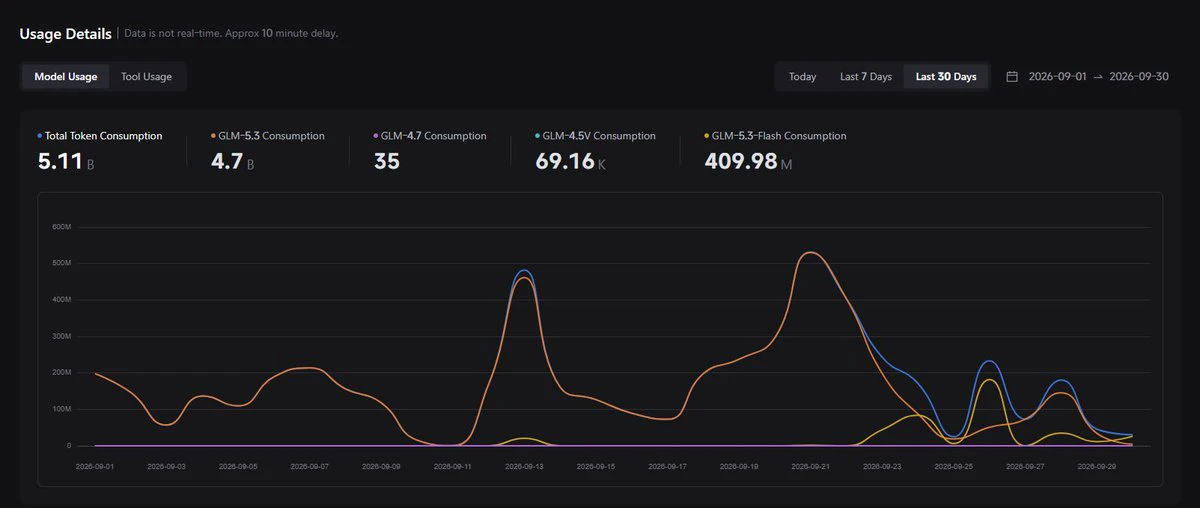Click the GLM-4.5V Consumption label
This screenshot has width=1200, height=508.
(600, 136)
